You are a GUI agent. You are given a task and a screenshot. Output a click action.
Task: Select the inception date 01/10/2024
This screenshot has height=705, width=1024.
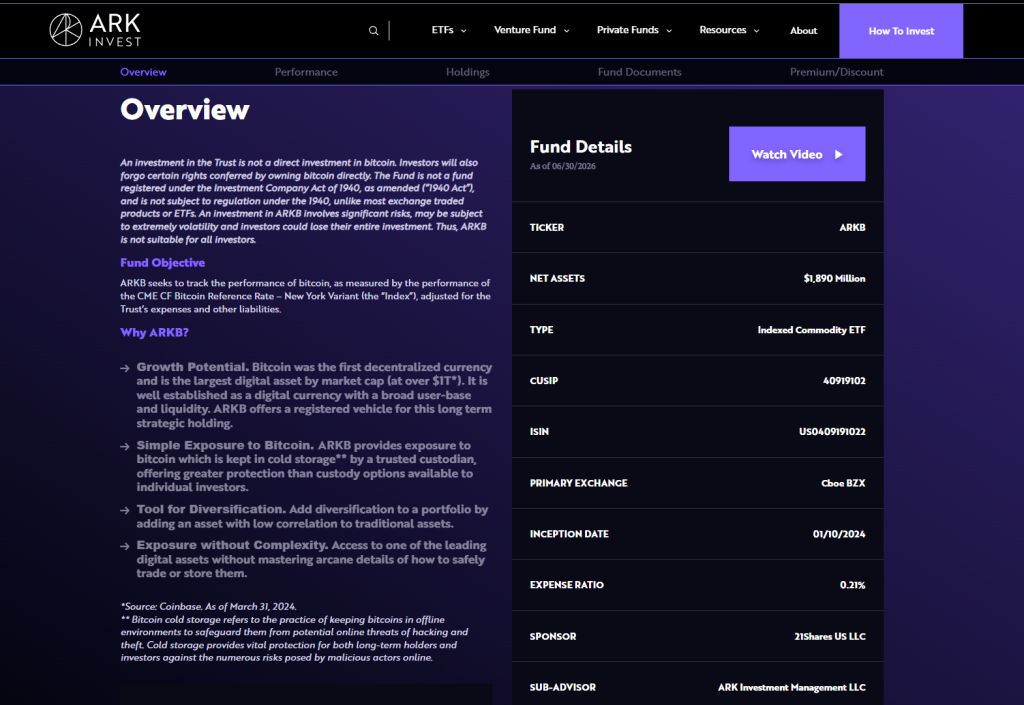[839, 534]
